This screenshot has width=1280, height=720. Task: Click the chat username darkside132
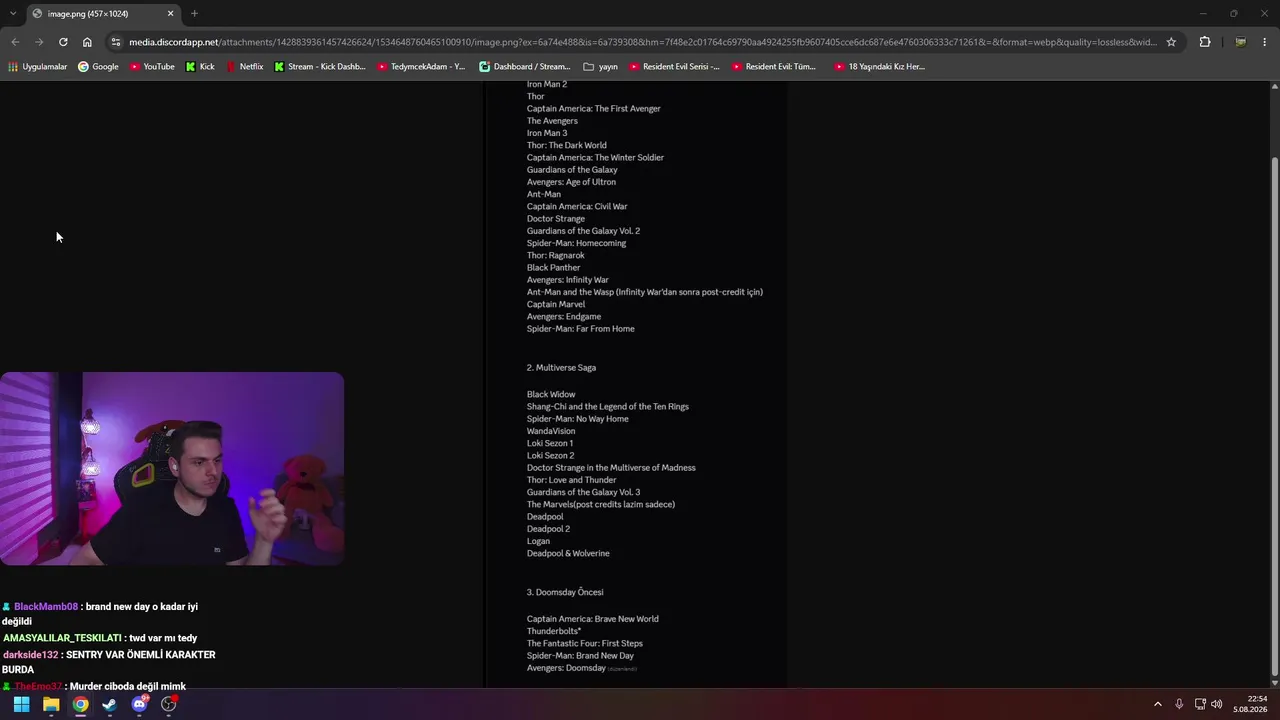point(30,655)
